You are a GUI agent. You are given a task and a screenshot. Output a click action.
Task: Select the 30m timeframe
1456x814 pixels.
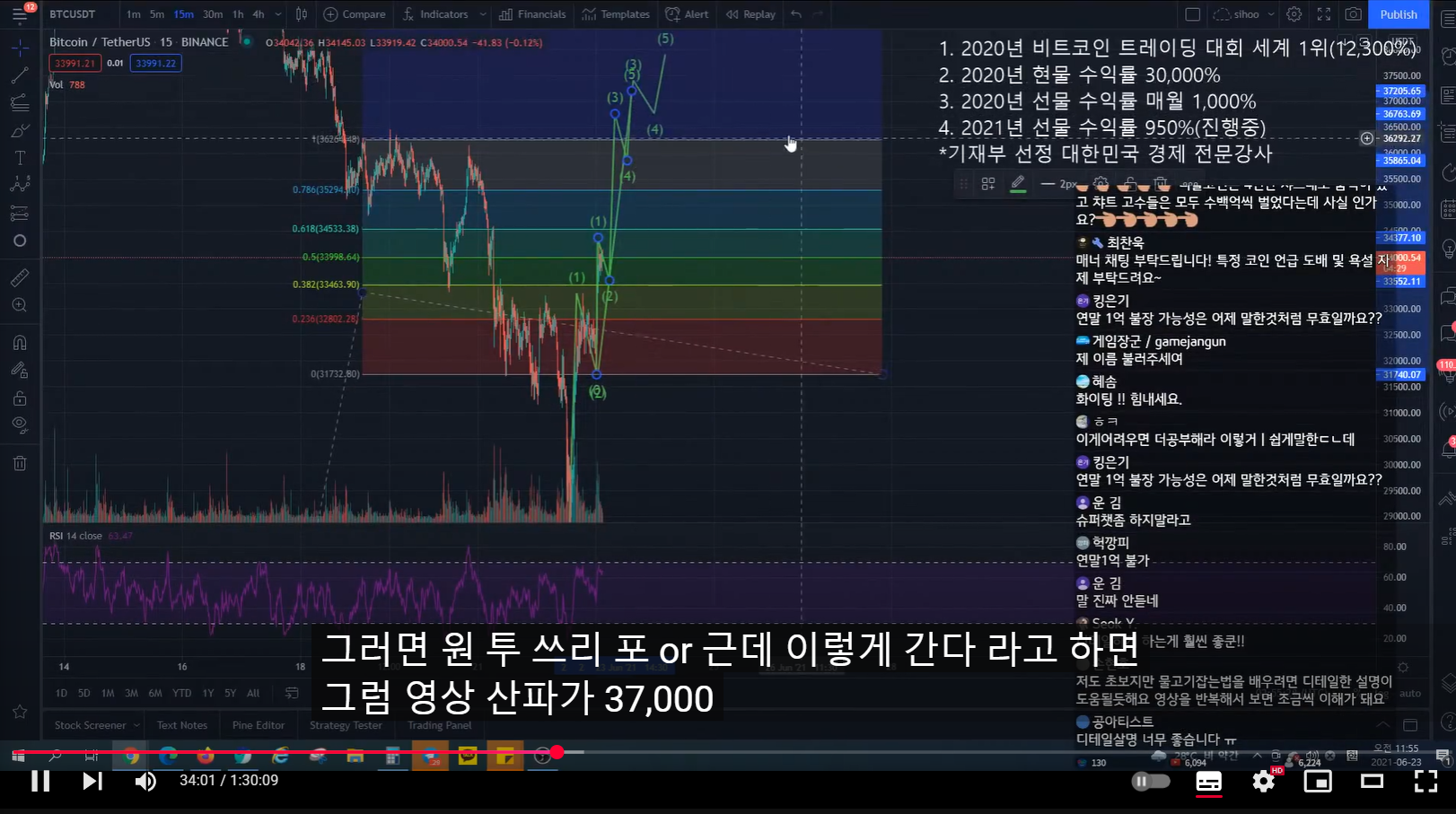click(213, 14)
